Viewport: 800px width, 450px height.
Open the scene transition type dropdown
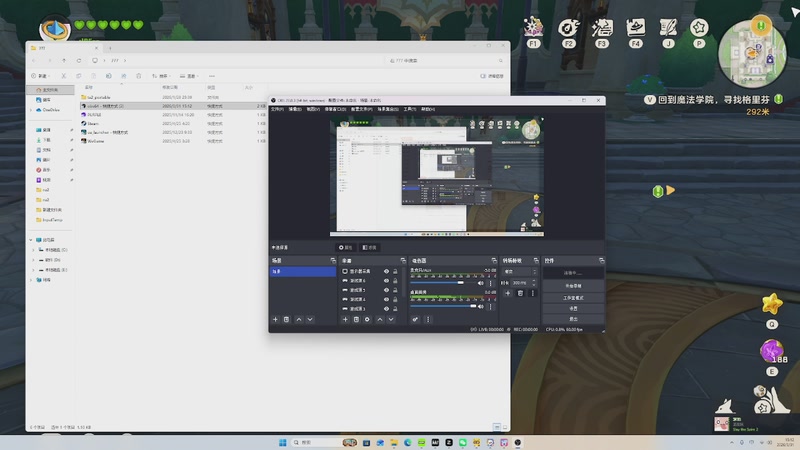pyautogui.click(x=520, y=272)
